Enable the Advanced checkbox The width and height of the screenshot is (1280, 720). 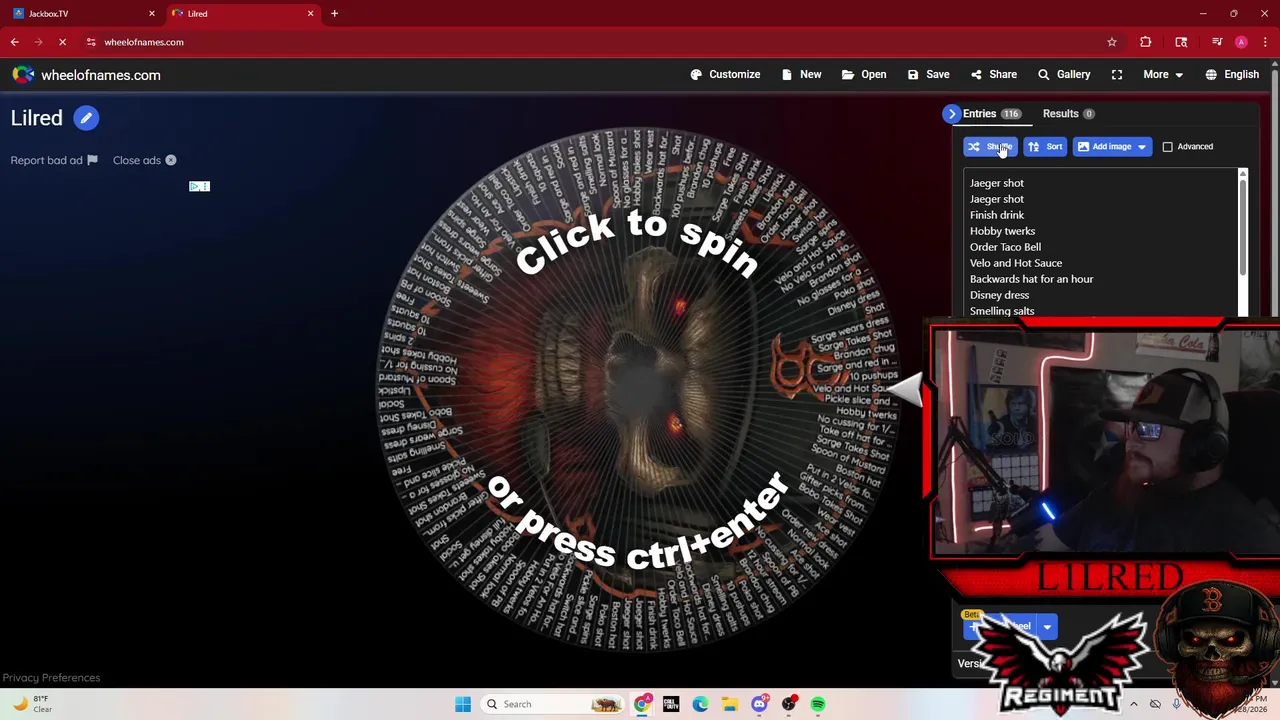pyautogui.click(x=1167, y=146)
